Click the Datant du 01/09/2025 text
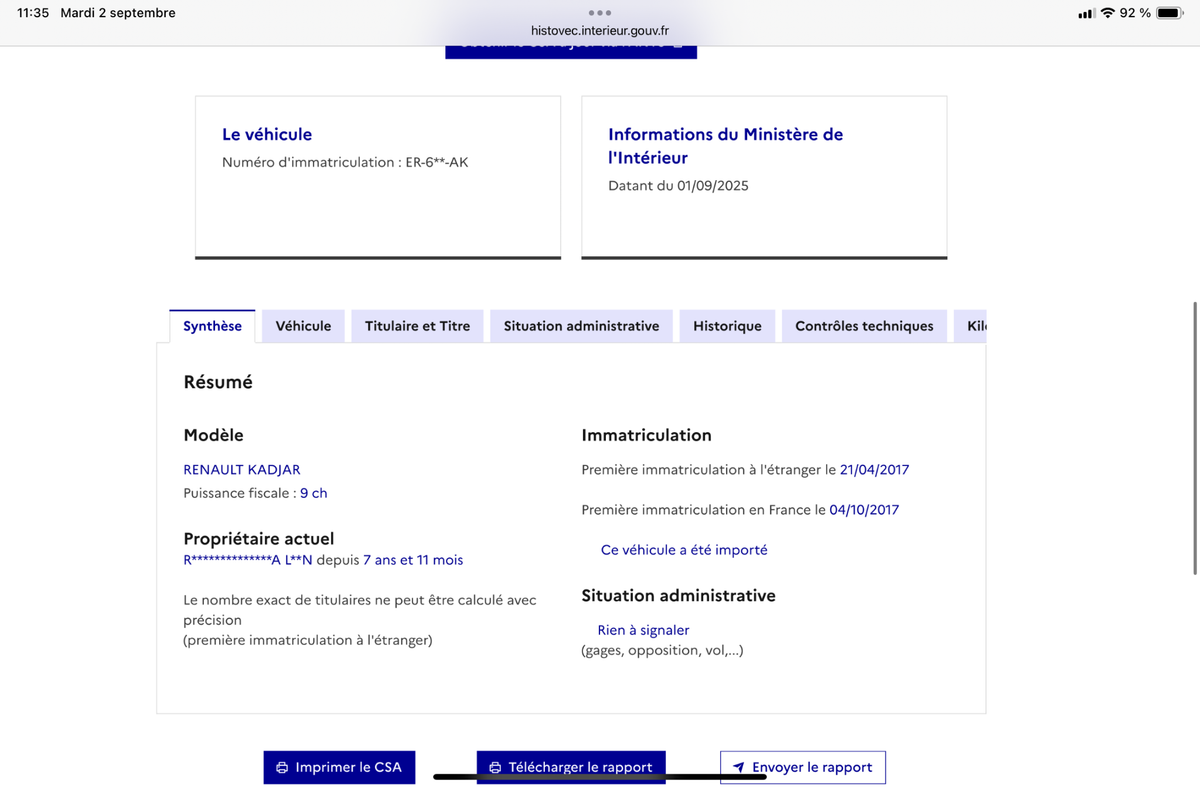1200x788 pixels. click(x=678, y=185)
